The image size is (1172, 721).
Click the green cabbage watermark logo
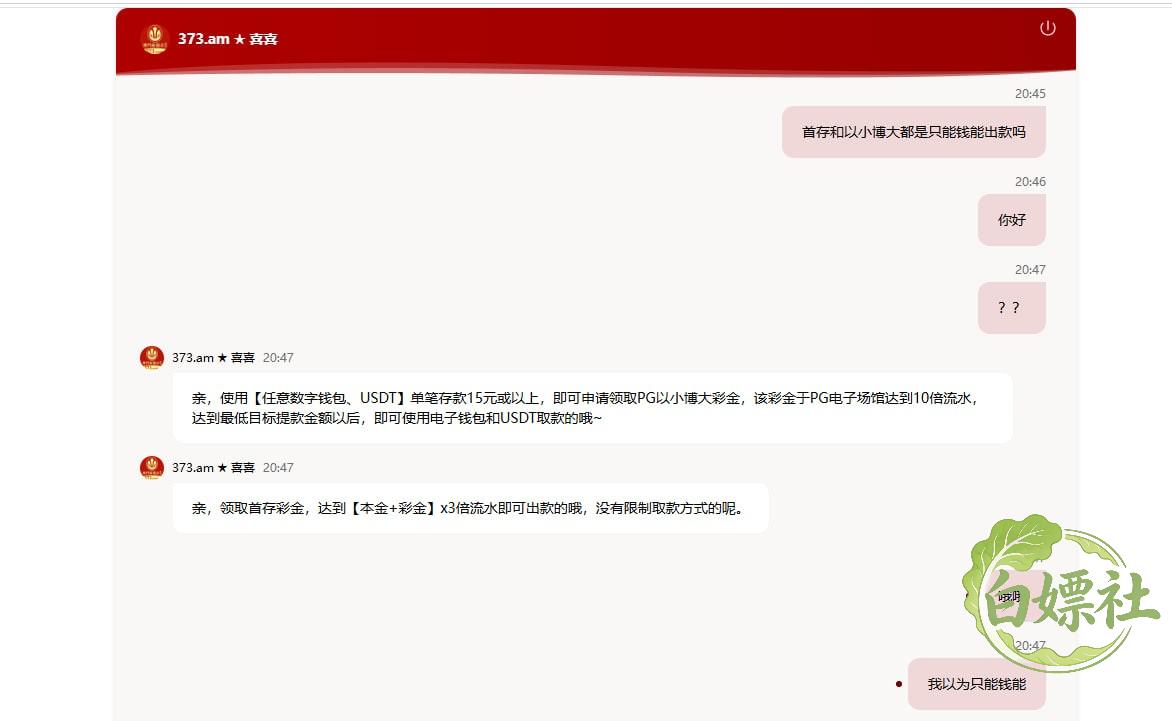point(1060,592)
